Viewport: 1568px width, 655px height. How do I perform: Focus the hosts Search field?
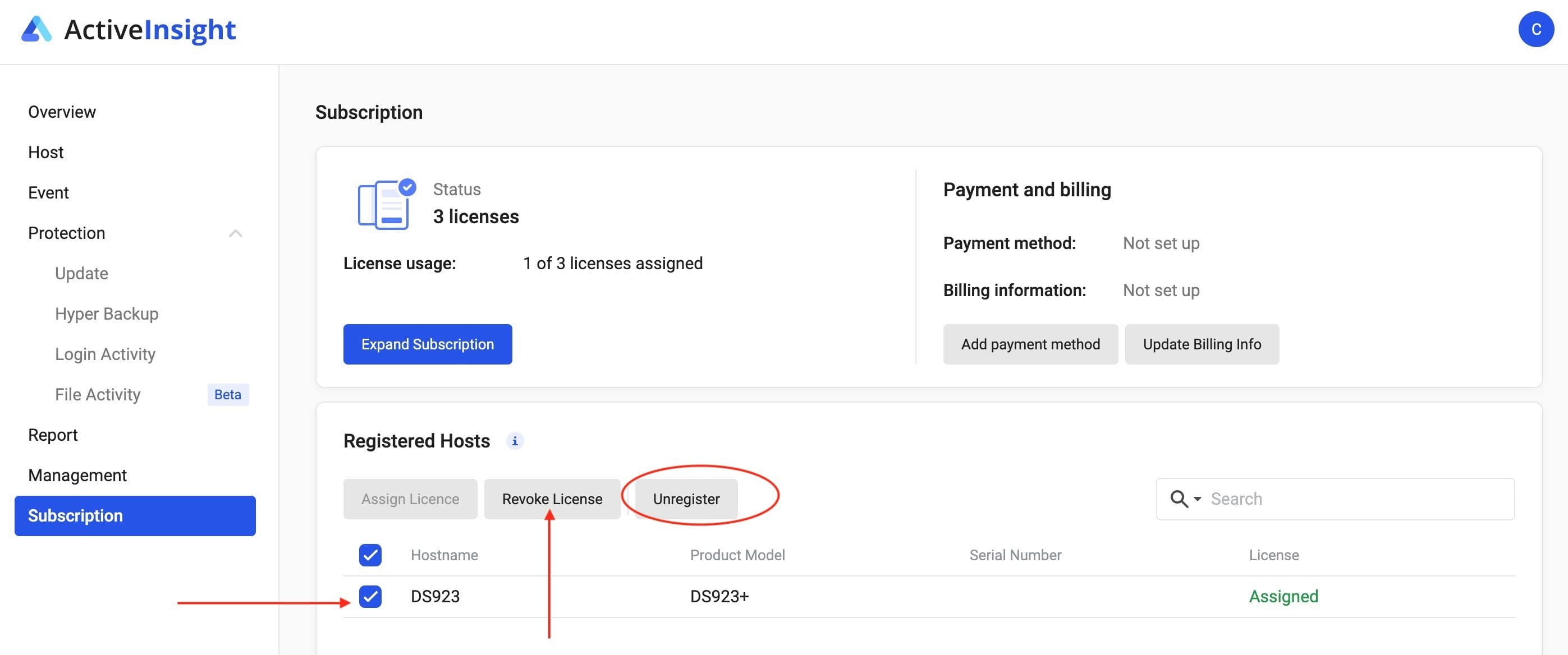[x=1358, y=499]
